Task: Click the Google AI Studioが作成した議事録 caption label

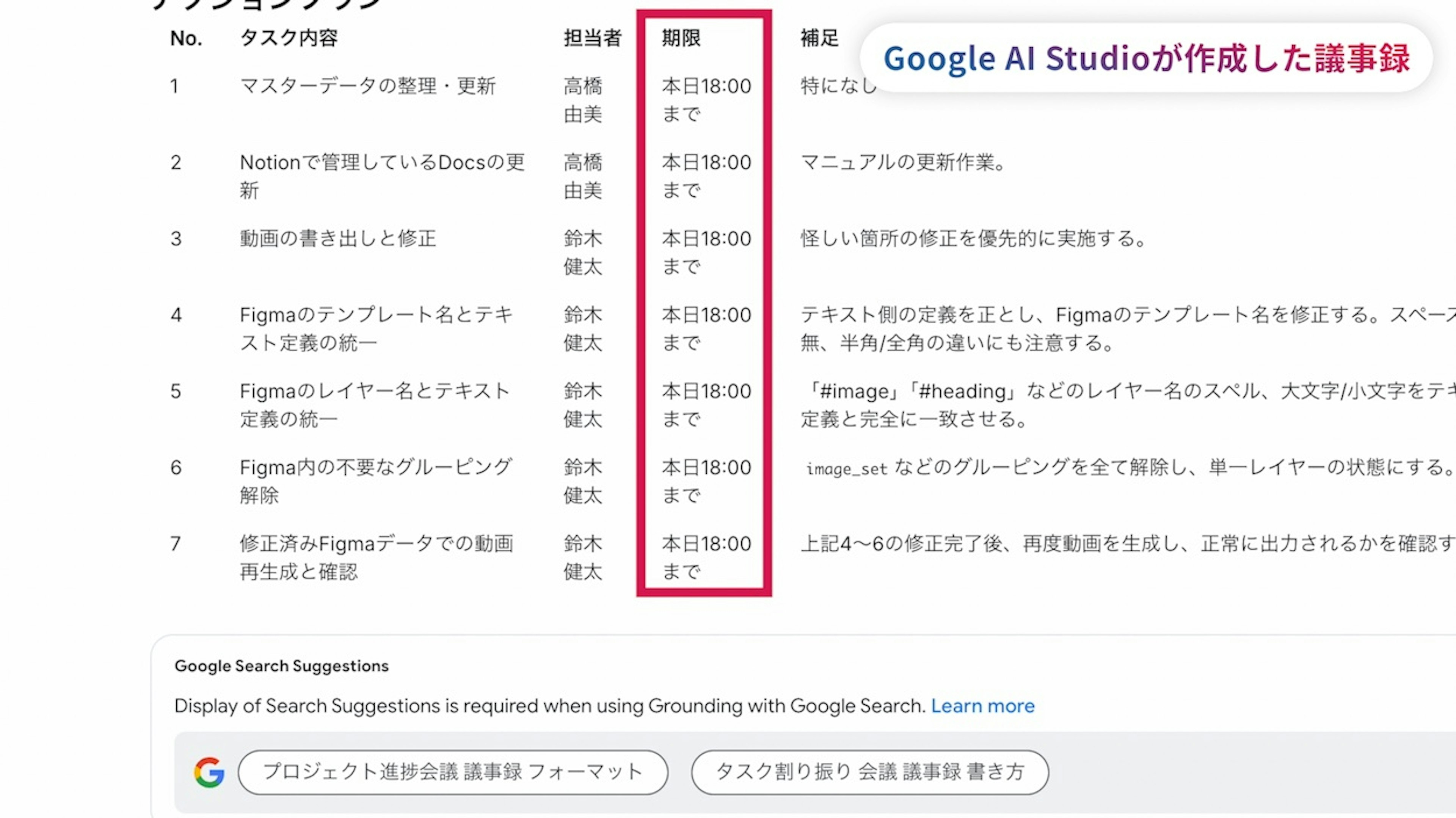Action: coord(1146,58)
